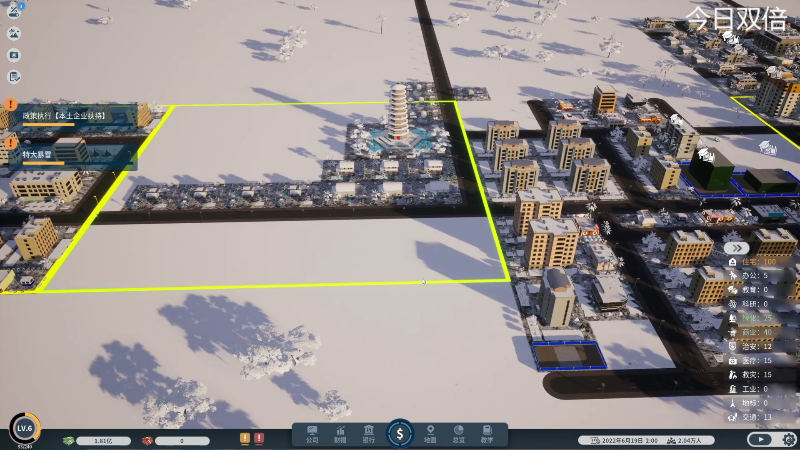Open the red exclamation alert icon
Screen dimensions: 800x450
pyautogui.click(x=259, y=438)
